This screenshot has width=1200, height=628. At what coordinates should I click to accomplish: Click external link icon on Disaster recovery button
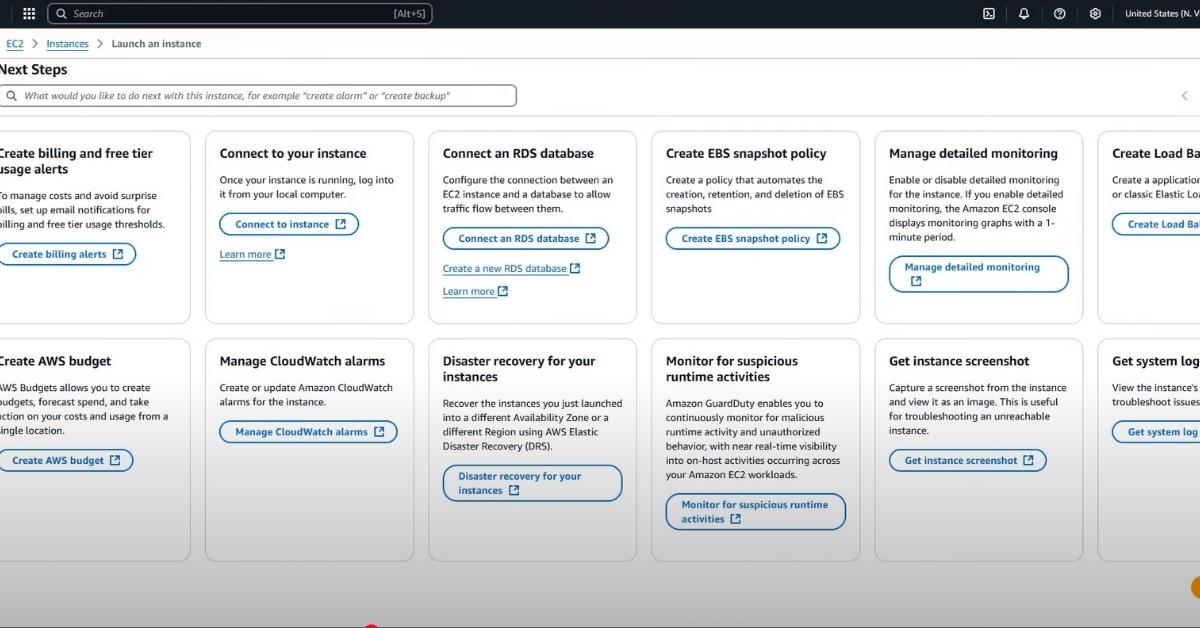[x=514, y=490]
